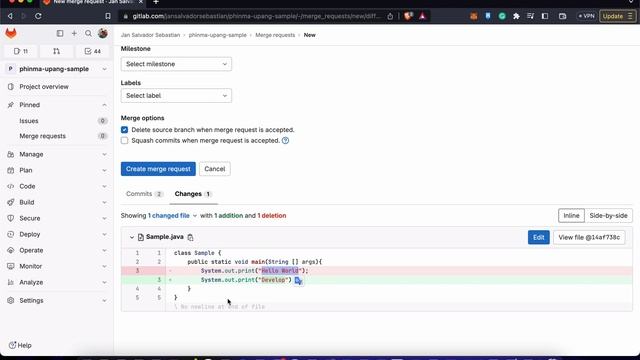640x360 pixels.
Task: Open the merge requests shortcut icon
Action: 56,51
